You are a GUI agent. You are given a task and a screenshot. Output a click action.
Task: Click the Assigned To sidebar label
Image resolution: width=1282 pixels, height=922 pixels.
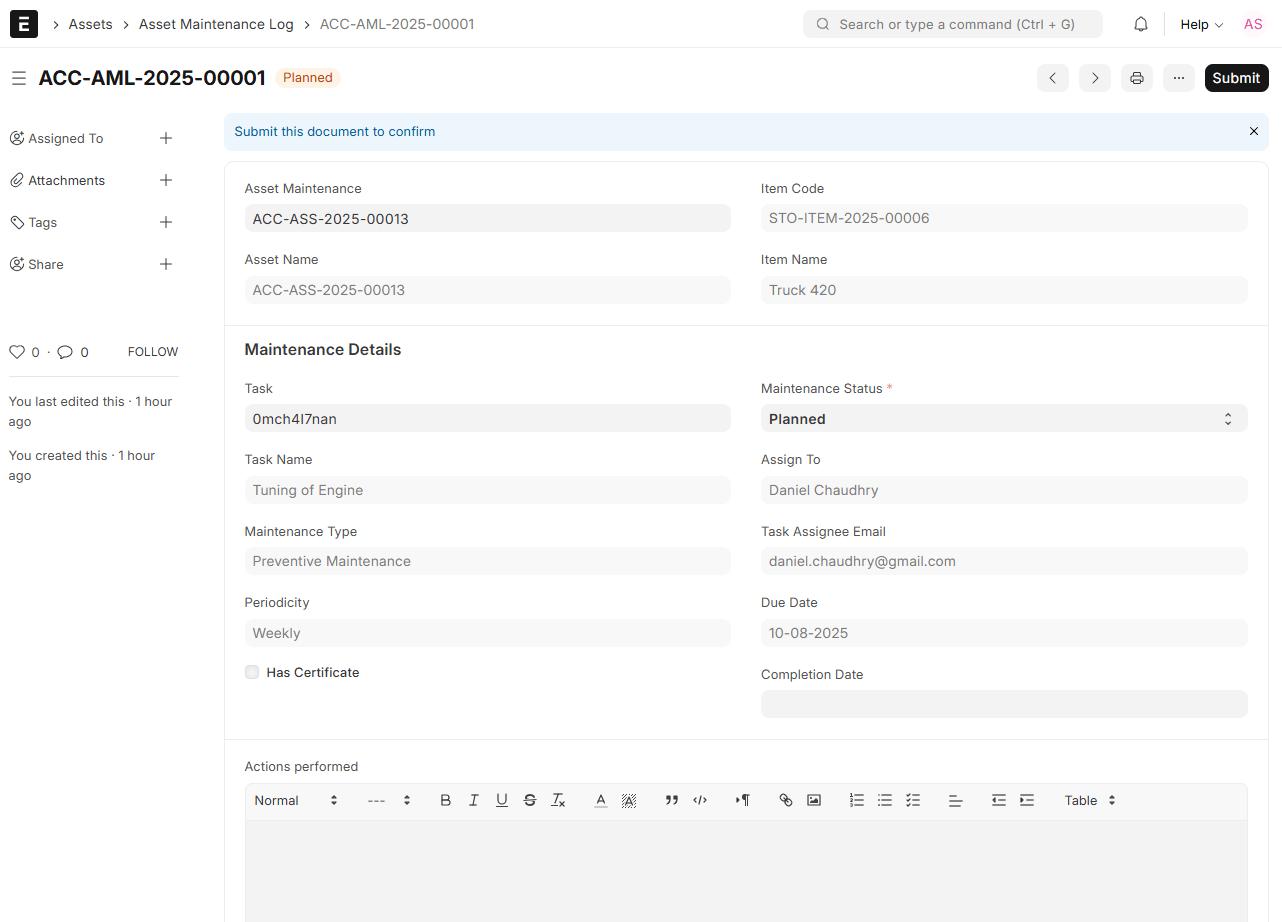(x=66, y=138)
